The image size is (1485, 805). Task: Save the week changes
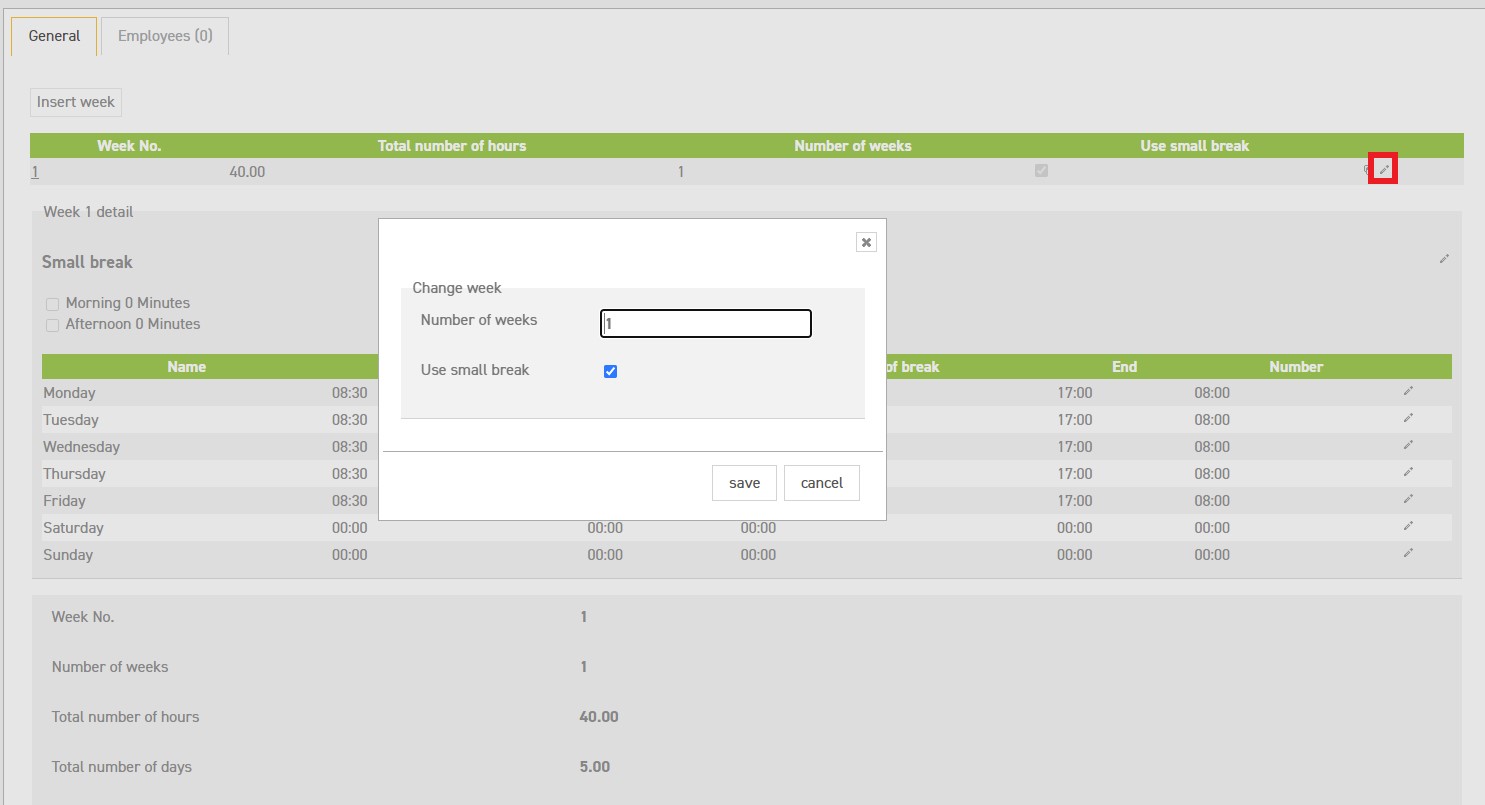745,483
